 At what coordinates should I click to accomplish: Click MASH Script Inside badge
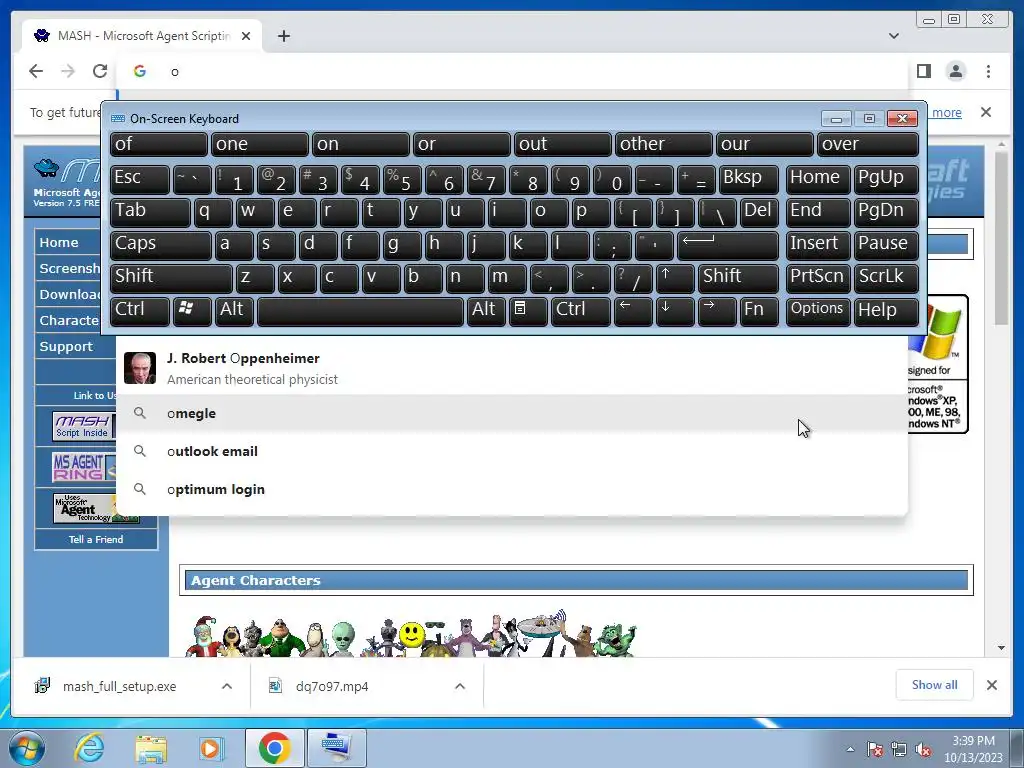point(84,426)
